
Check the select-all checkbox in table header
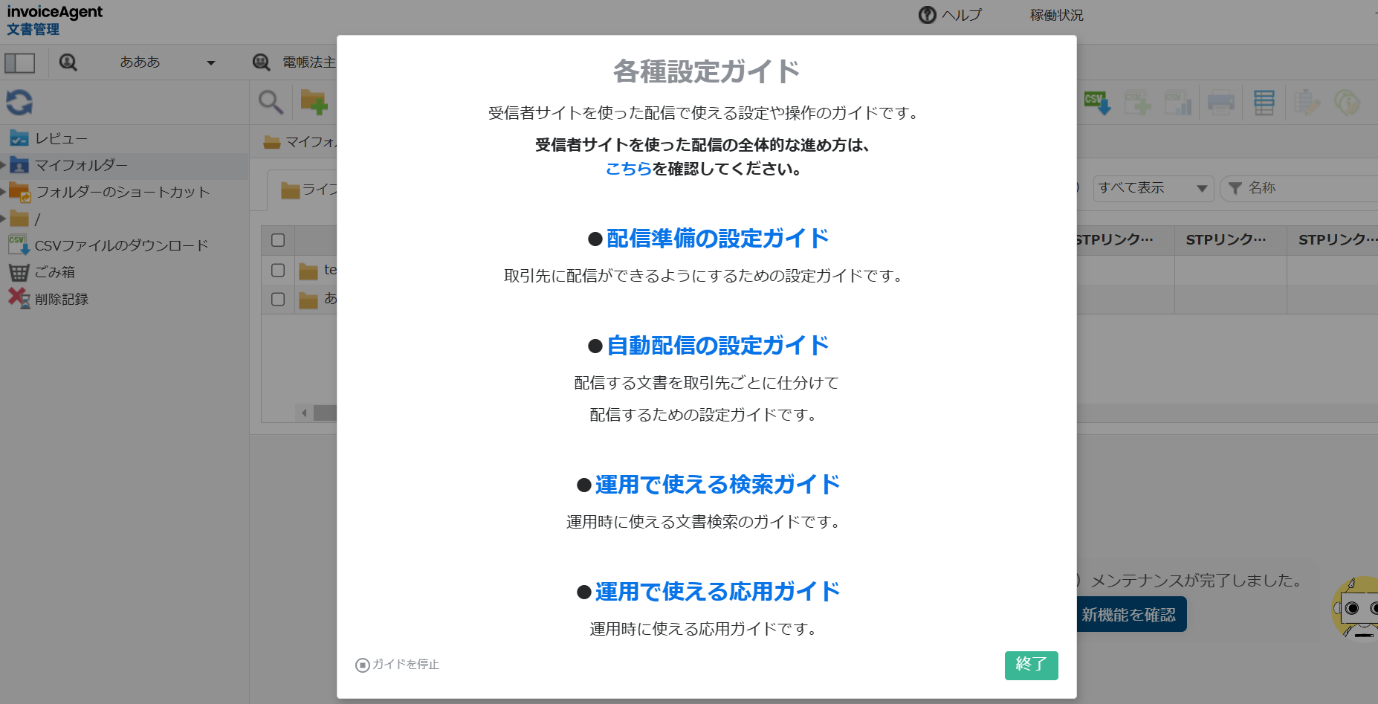pyautogui.click(x=278, y=240)
